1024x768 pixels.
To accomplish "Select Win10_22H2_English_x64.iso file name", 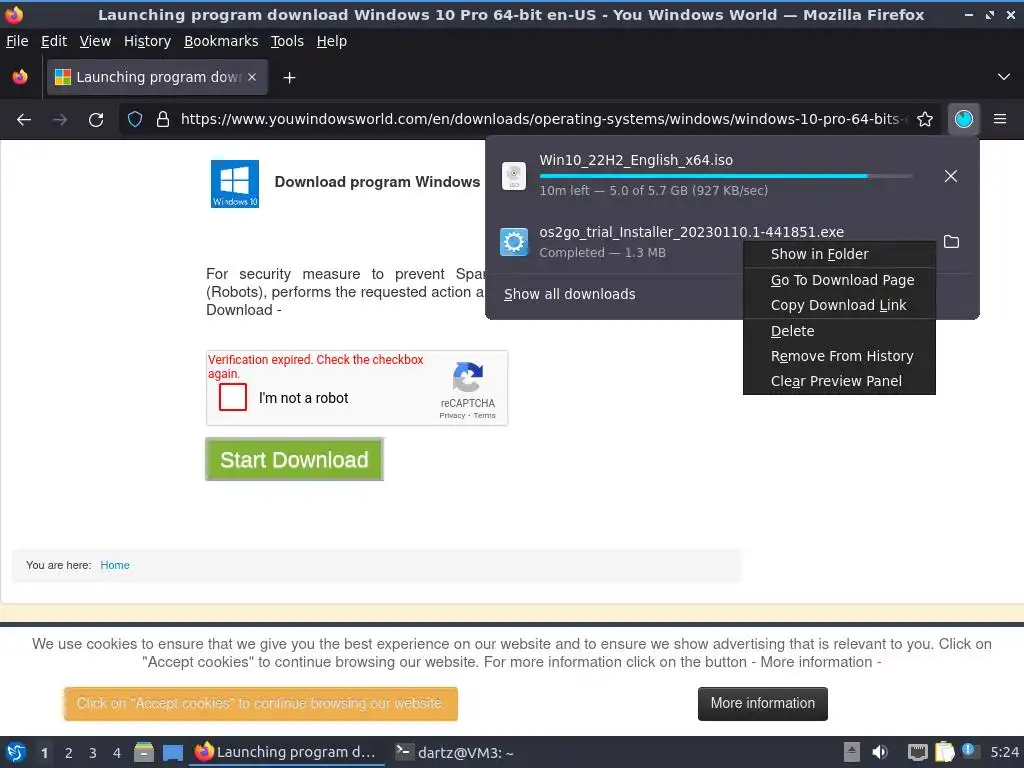I will pyautogui.click(x=636, y=160).
